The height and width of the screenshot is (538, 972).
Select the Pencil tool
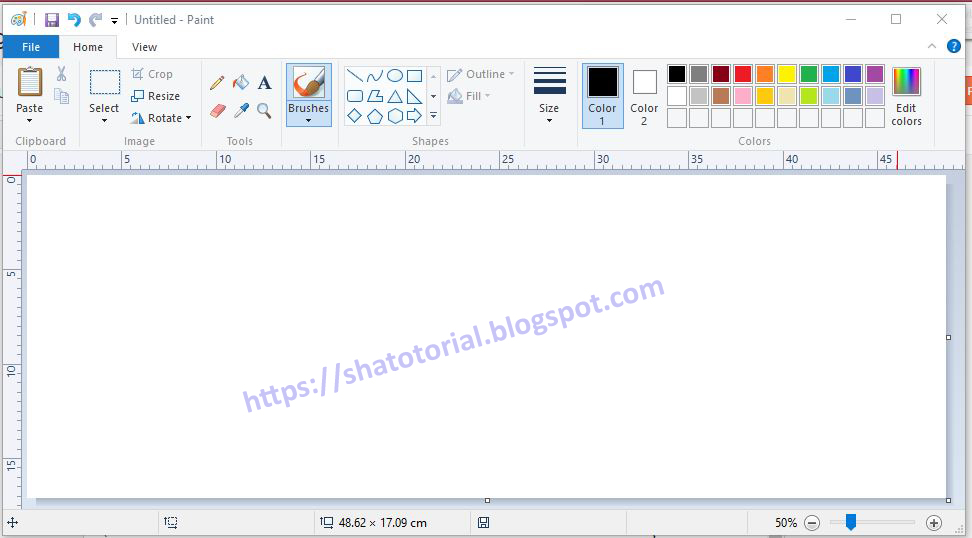pos(217,83)
